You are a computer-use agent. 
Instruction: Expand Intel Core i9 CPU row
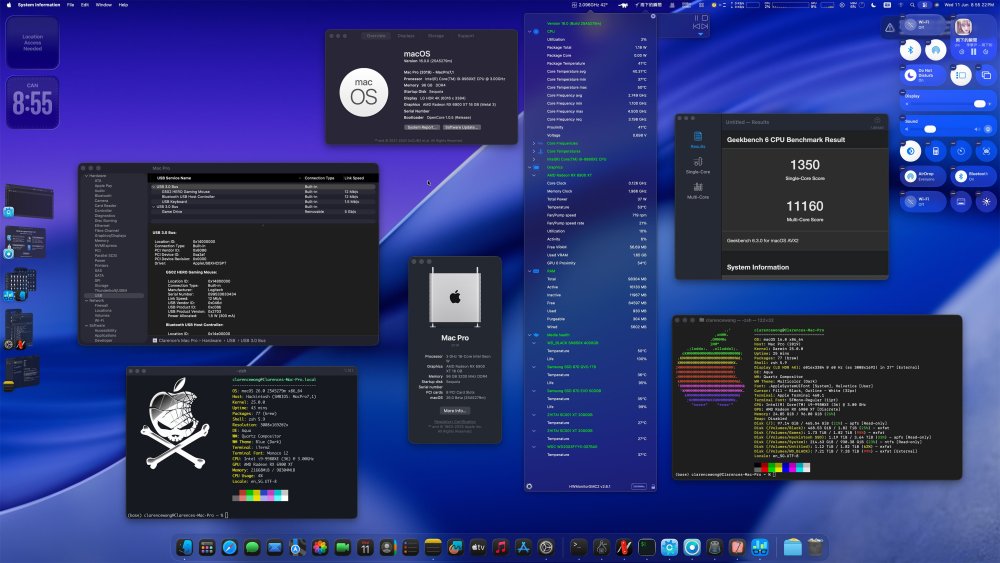(534, 159)
